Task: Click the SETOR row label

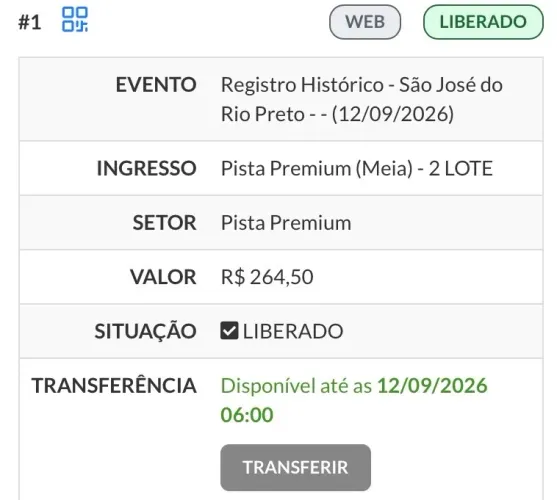Action: [164, 223]
